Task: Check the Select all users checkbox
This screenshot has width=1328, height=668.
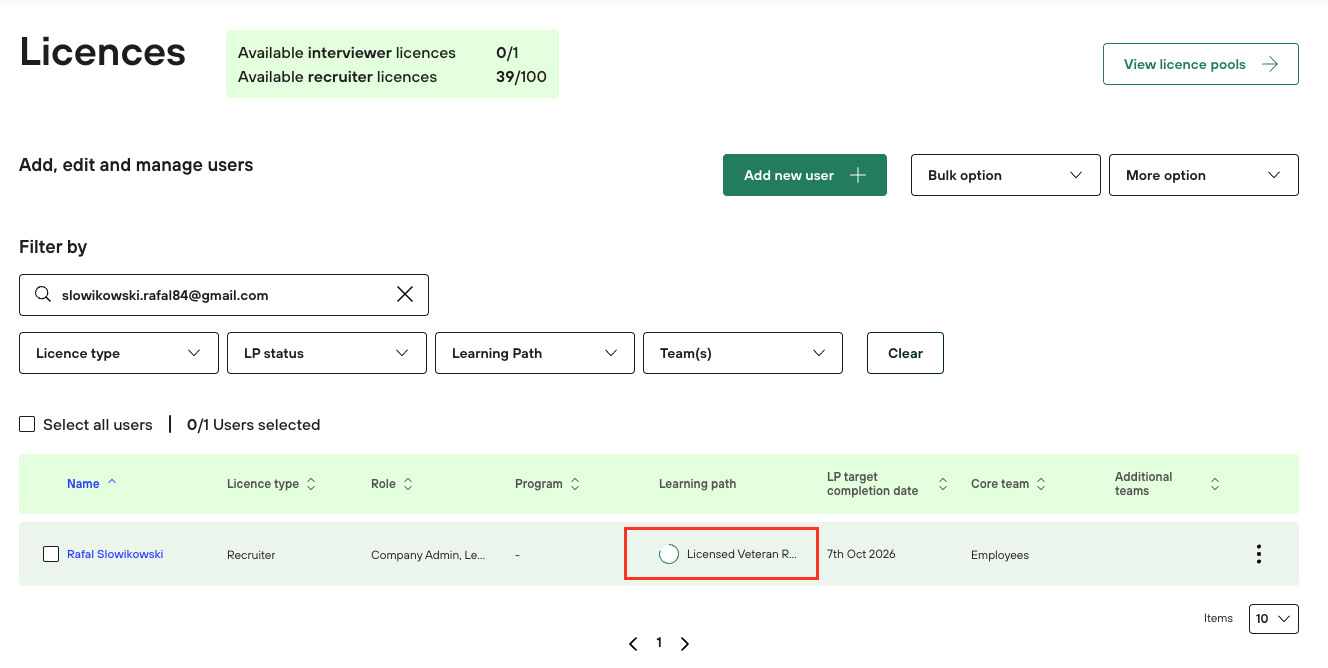Action: click(x=27, y=425)
